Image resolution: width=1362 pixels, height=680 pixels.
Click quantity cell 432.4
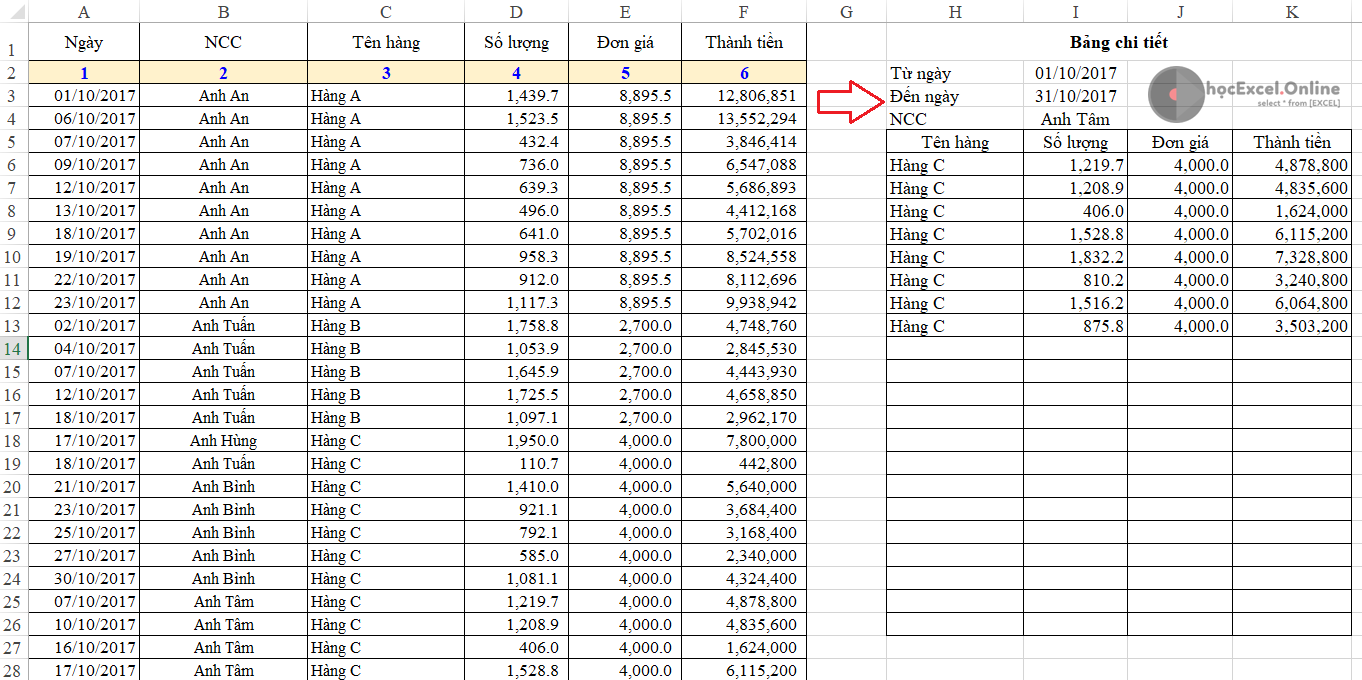(516, 142)
